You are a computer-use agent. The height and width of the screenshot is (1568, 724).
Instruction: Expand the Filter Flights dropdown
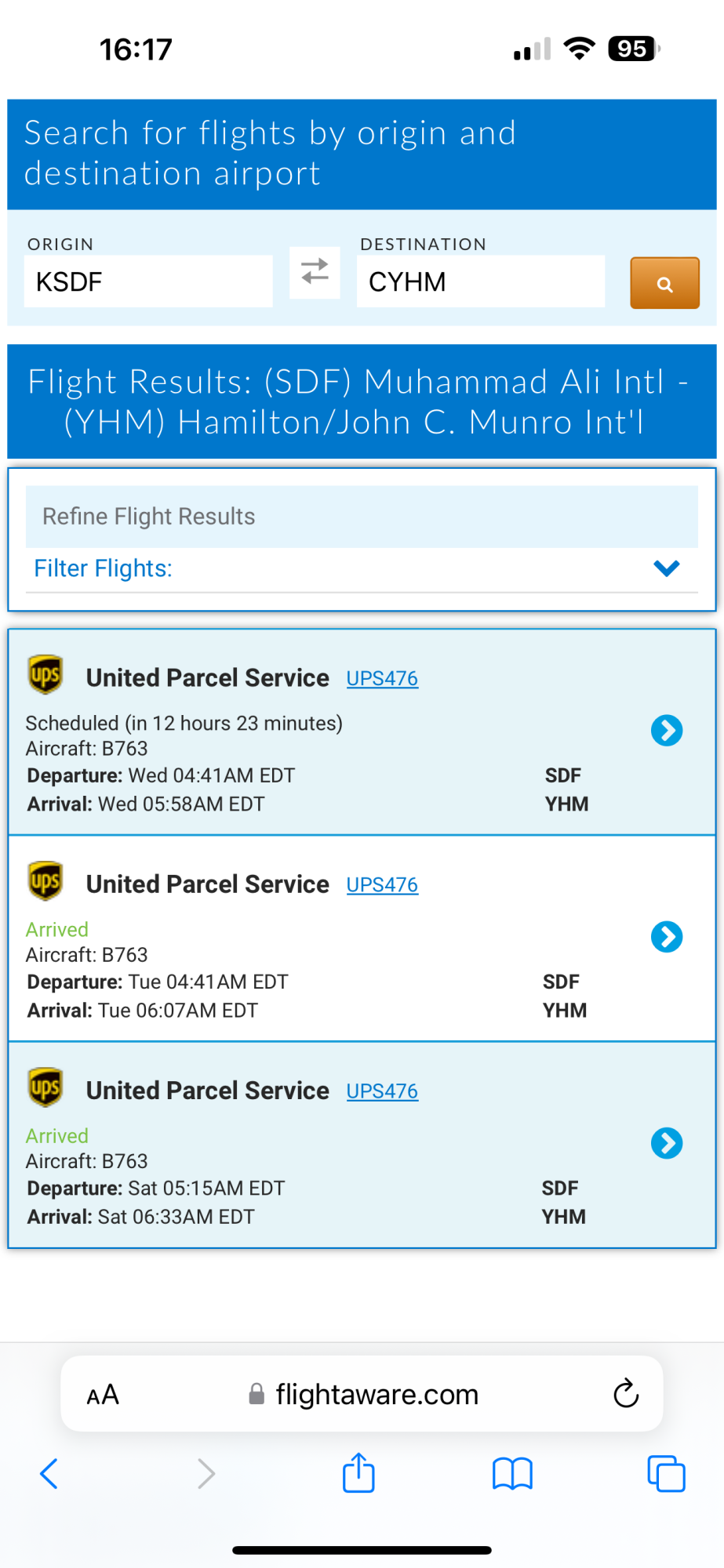click(x=666, y=568)
